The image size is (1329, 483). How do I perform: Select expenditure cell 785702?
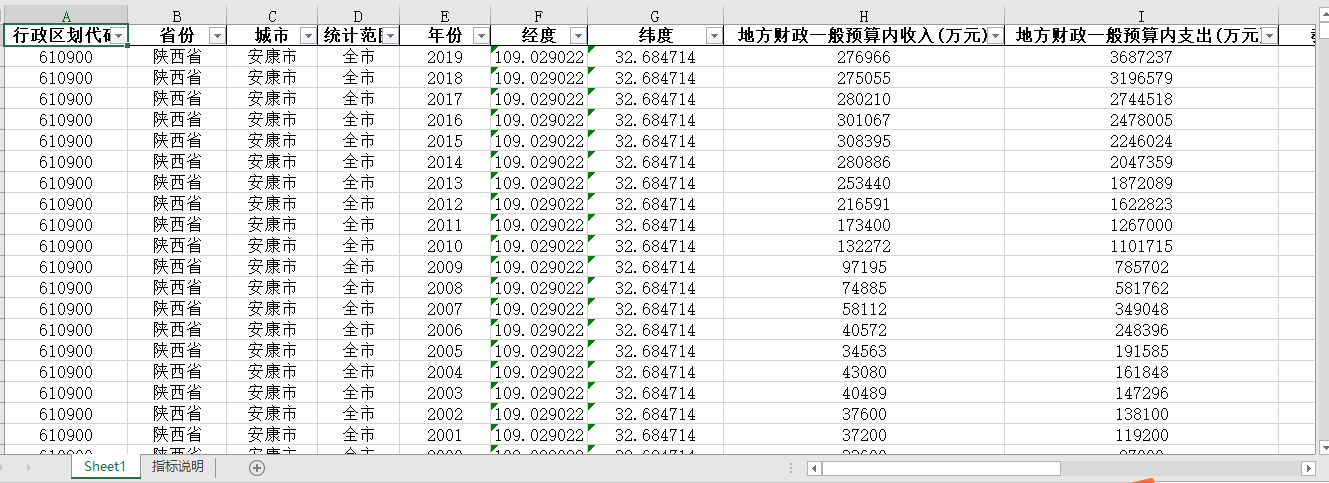pos(1141,267)
